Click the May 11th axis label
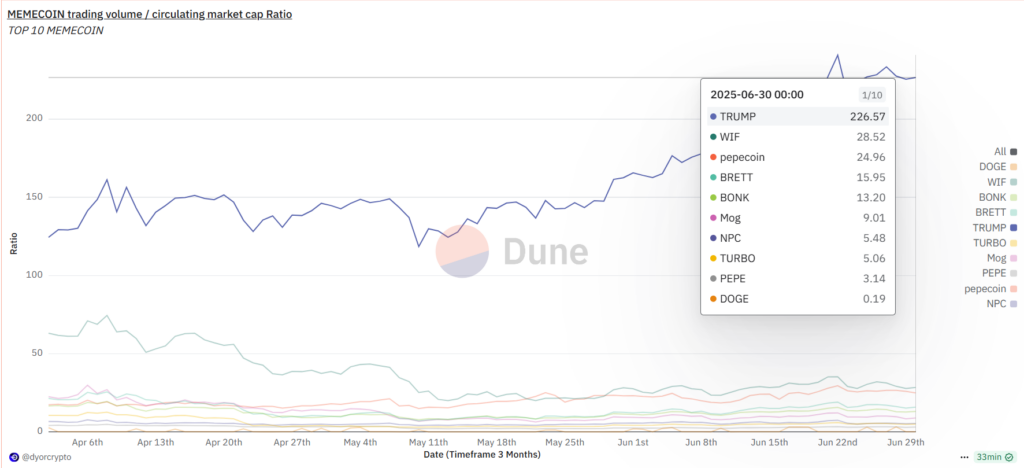 pos(429,442)
